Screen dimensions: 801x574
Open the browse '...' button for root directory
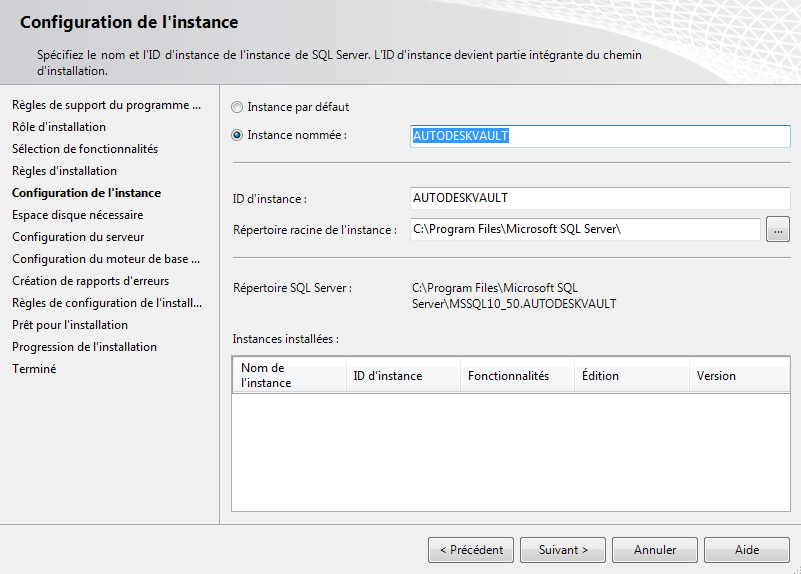click(x=778, y=230)
